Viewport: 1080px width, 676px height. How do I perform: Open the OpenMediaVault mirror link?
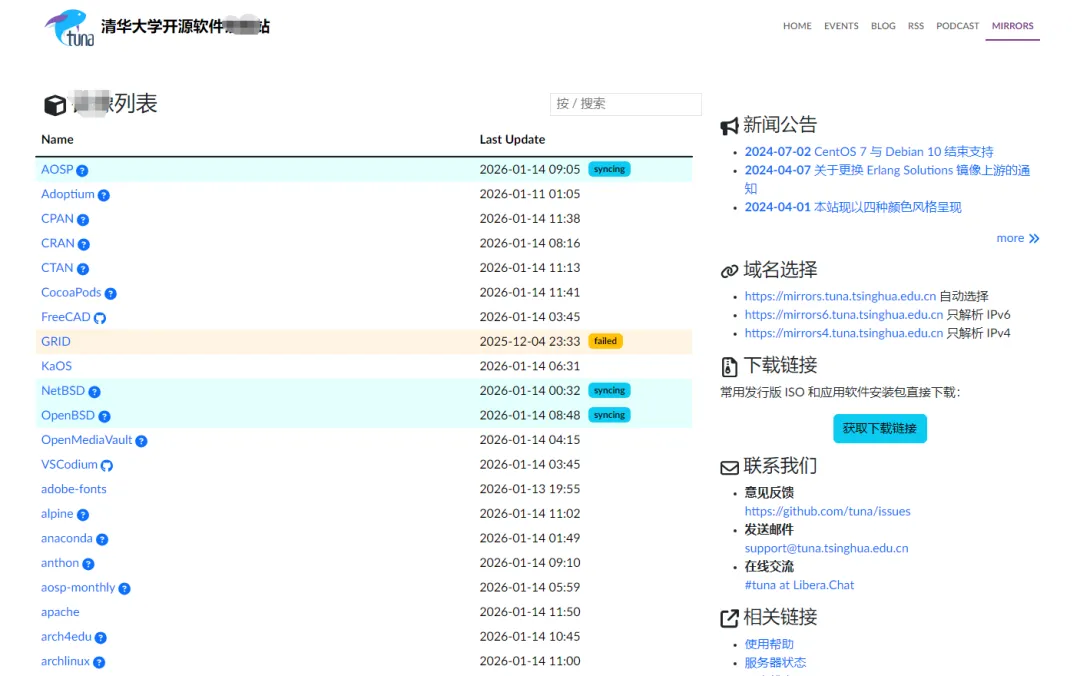86,440
